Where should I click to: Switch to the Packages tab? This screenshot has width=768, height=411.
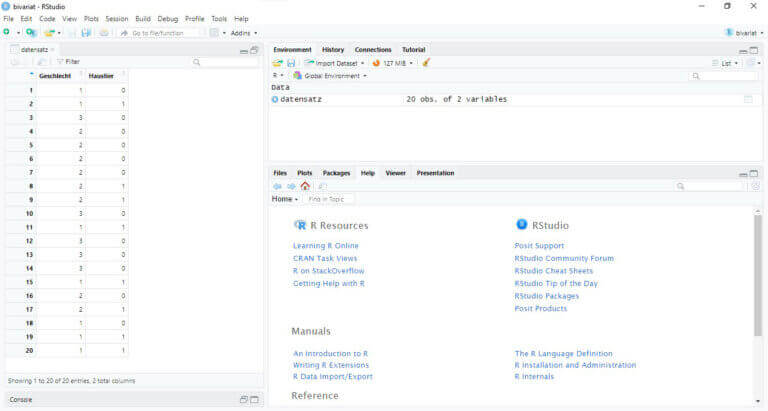[336, 173]
